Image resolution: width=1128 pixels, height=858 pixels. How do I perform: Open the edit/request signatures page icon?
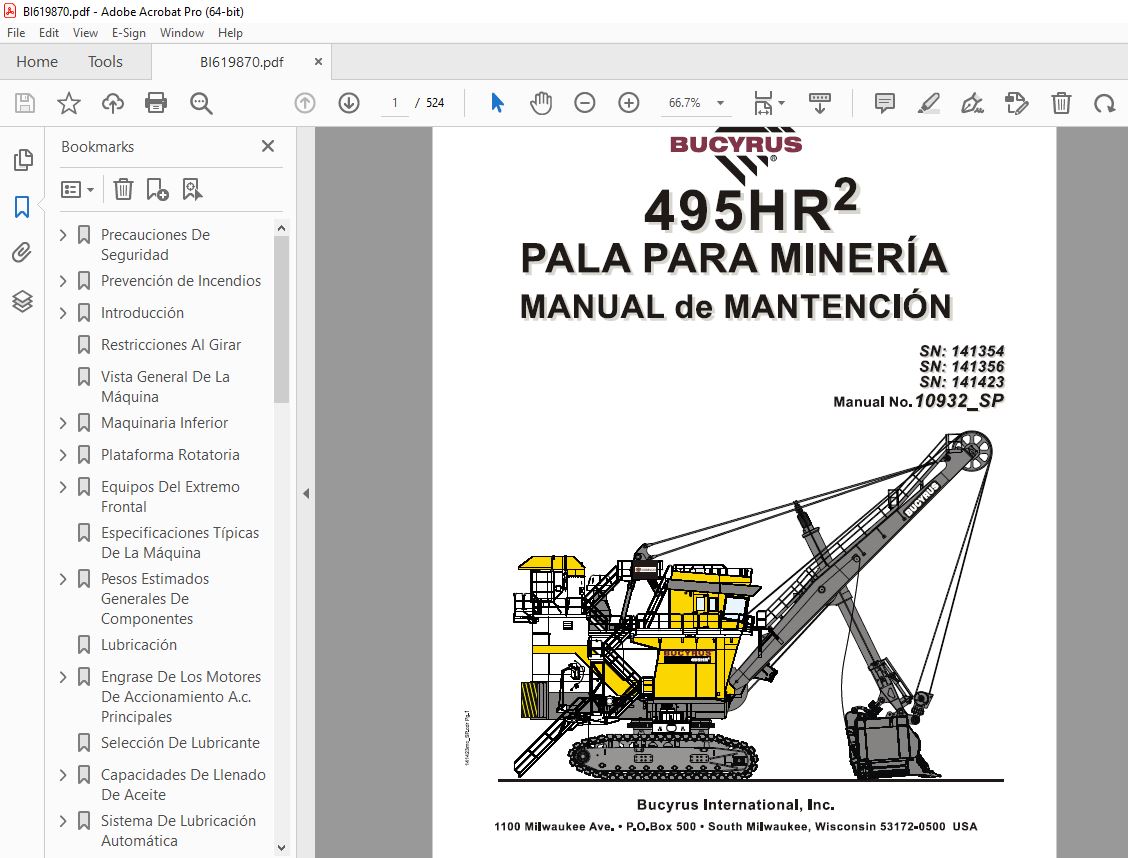(1016, 104)
